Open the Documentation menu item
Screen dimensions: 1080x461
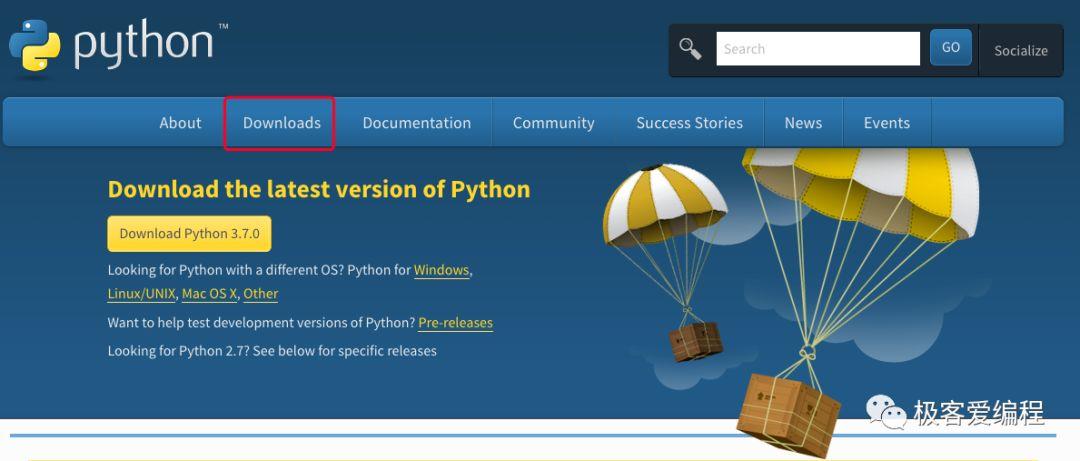coord(417,123)
